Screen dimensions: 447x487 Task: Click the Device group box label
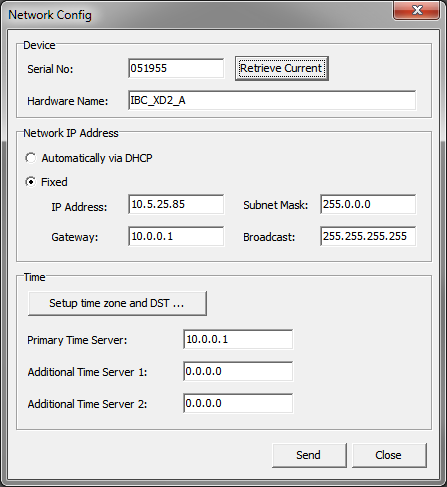pos(39,45)
